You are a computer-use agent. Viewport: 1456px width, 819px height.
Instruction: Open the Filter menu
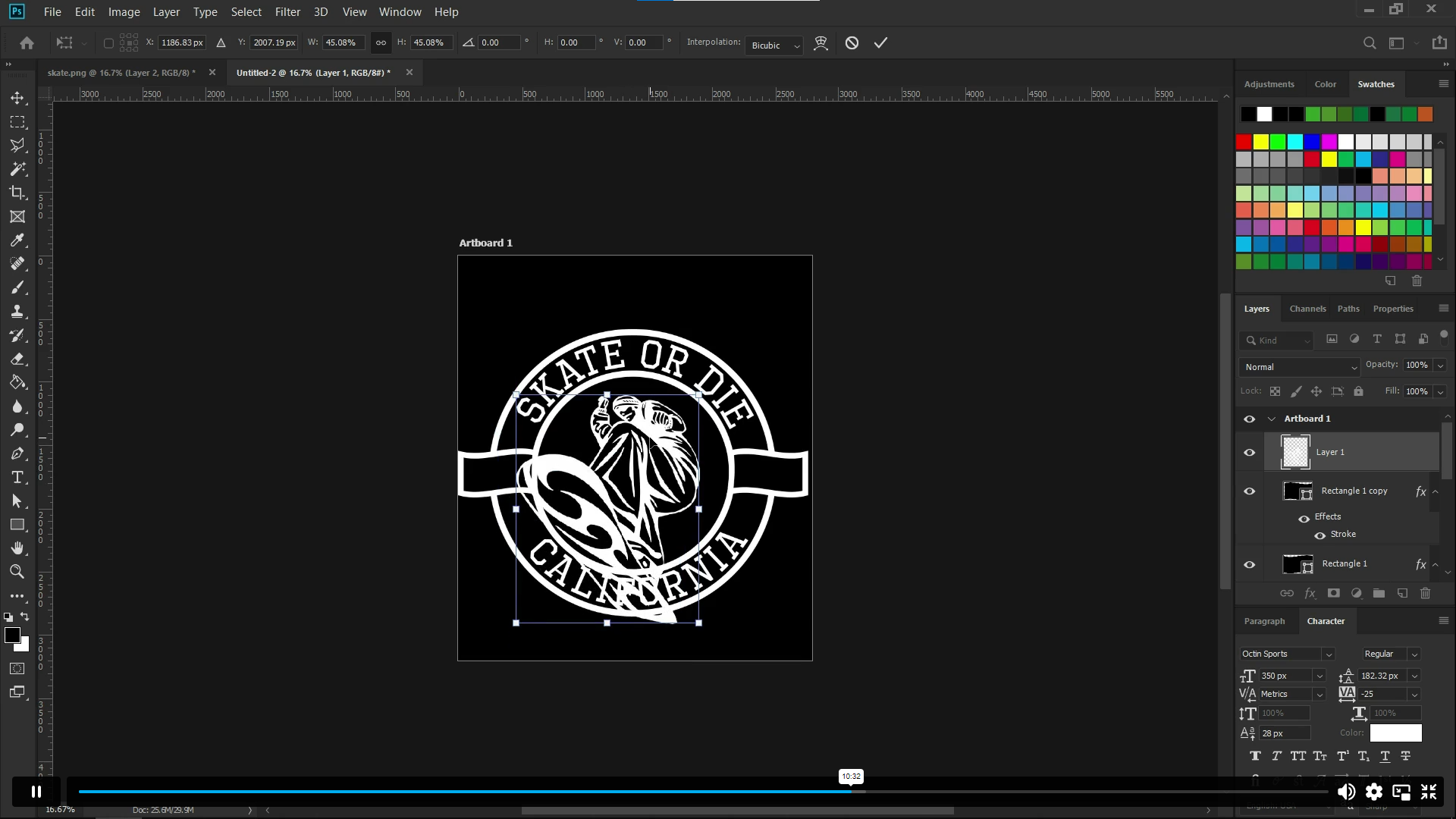287,11
